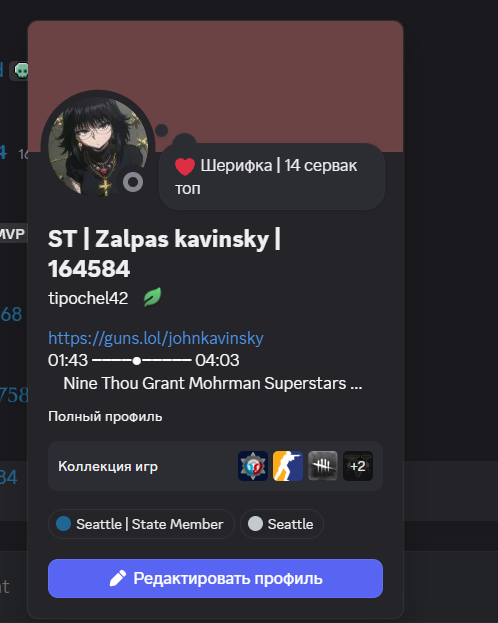Show the +2 more games icon
This screenshot has height=623, width=498.
coord(358,466)
